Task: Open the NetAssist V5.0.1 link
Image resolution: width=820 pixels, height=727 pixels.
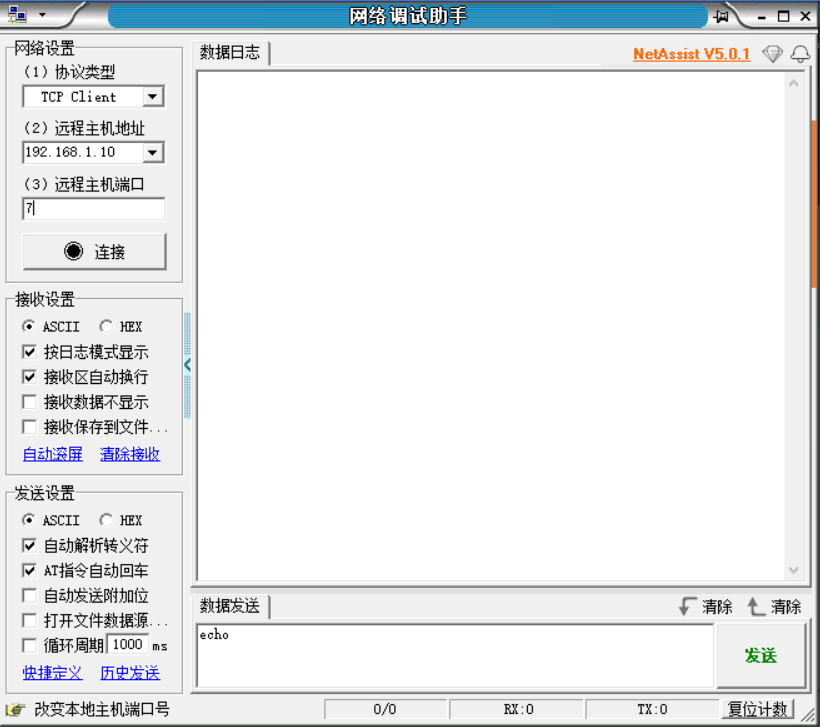Action: pos(691,54)
